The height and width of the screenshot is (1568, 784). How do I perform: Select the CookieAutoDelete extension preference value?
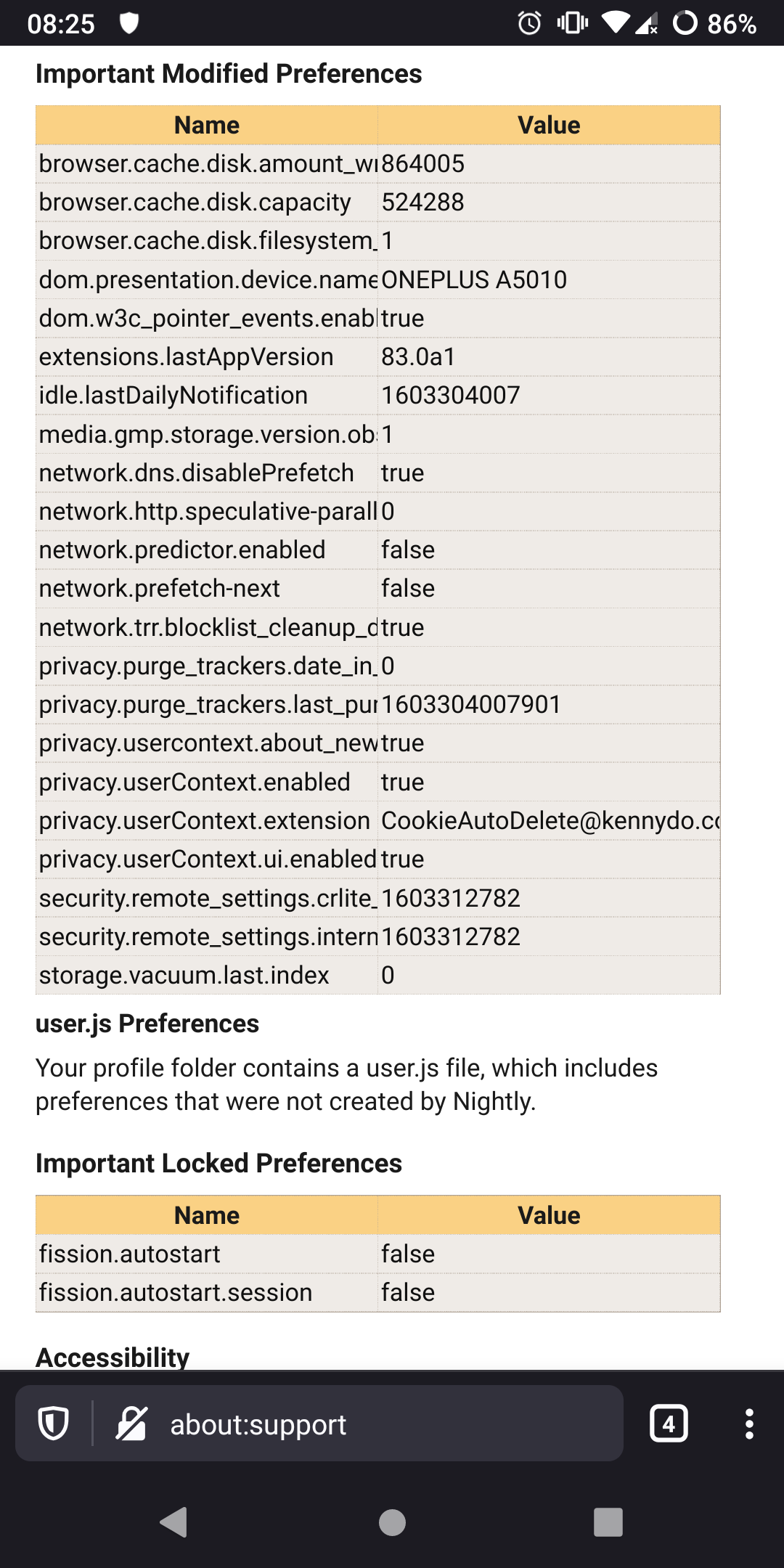550,820
